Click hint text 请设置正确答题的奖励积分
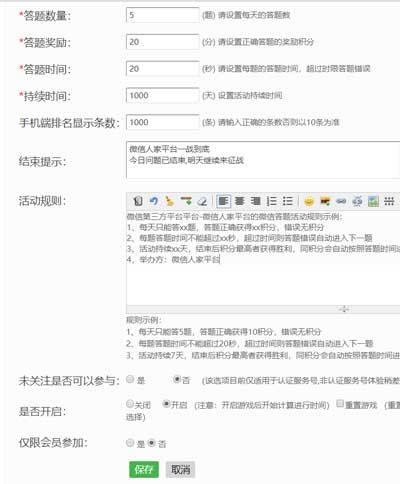400x484 pixels. coord(266,42)
